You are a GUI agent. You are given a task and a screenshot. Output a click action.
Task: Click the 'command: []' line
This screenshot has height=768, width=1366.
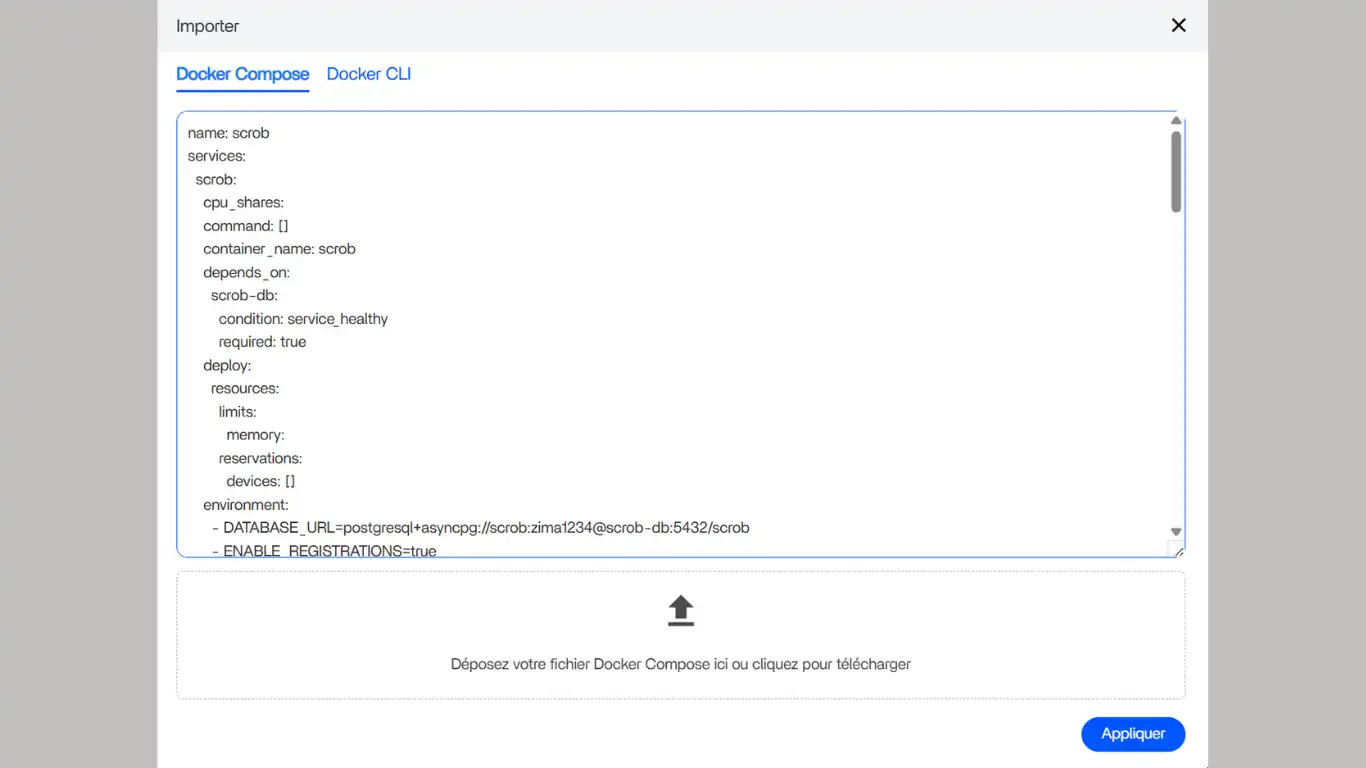[245, 226]
